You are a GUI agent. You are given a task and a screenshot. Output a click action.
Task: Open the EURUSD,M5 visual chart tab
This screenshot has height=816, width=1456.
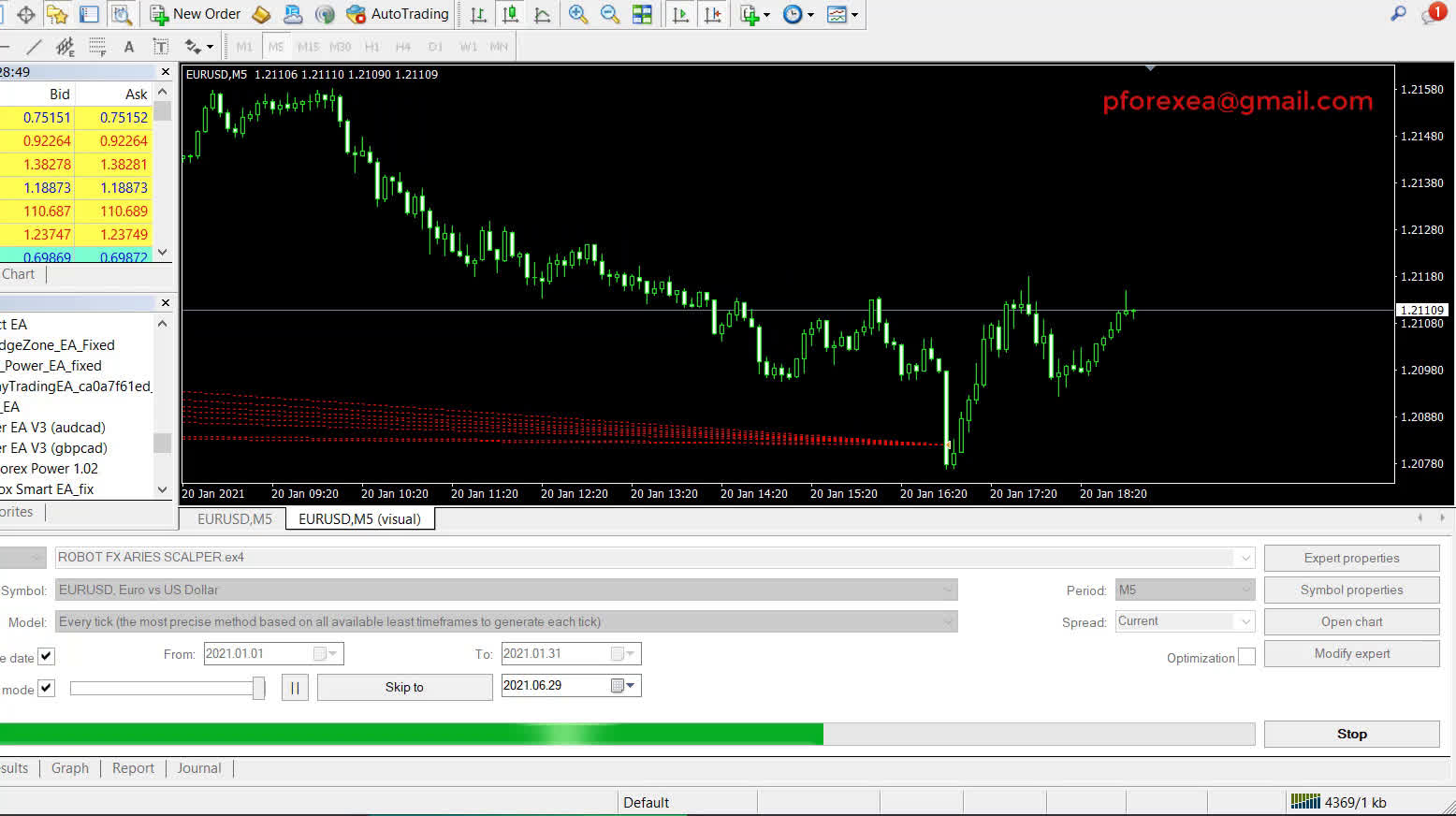coord(360,518)
